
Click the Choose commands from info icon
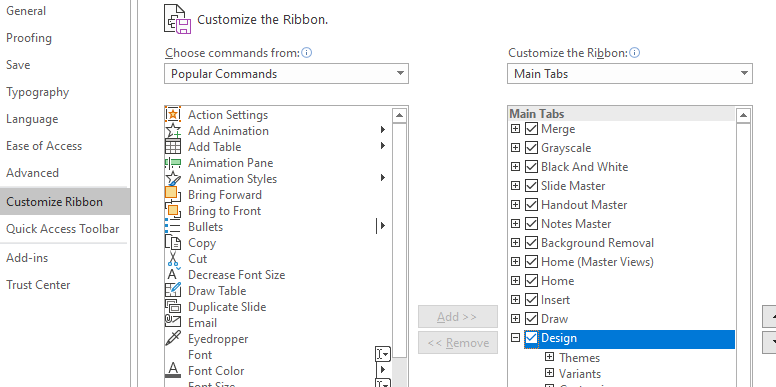307,52
